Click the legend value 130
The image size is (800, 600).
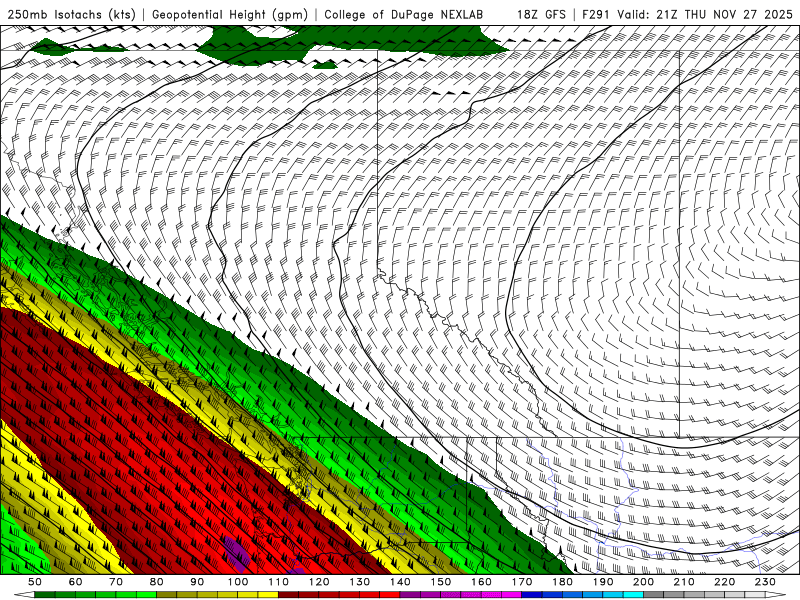point(360,582)
